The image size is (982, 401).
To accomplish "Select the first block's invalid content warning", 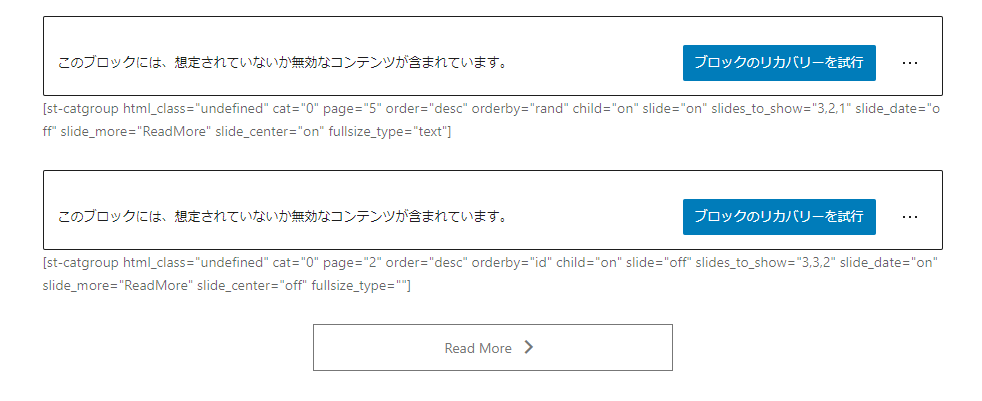I will click(282, 63).
